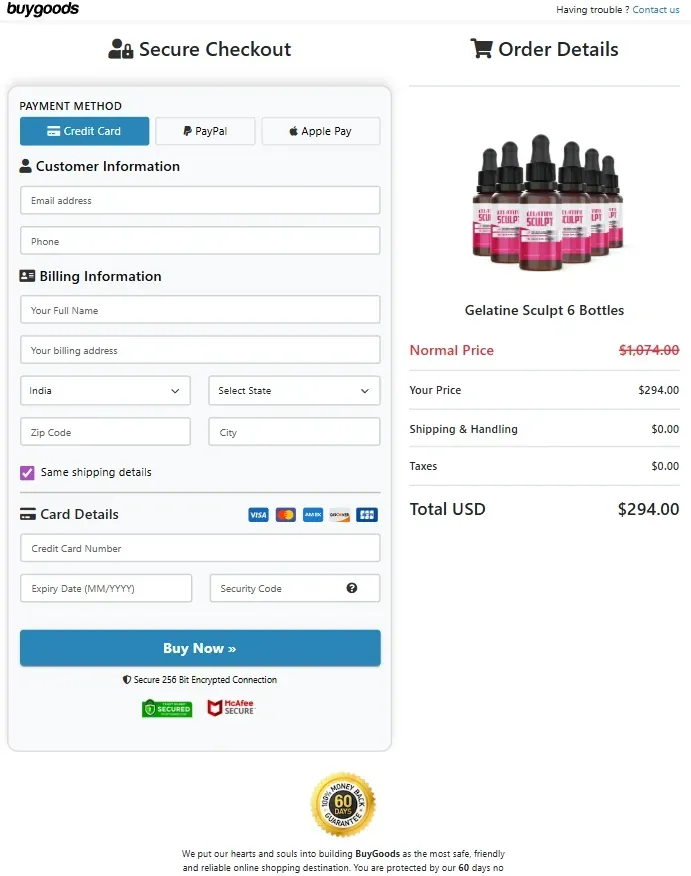Viewport: 691px width, 876px height.
Task: Choose Apple Pay payment method
Action: click(321, 131)
